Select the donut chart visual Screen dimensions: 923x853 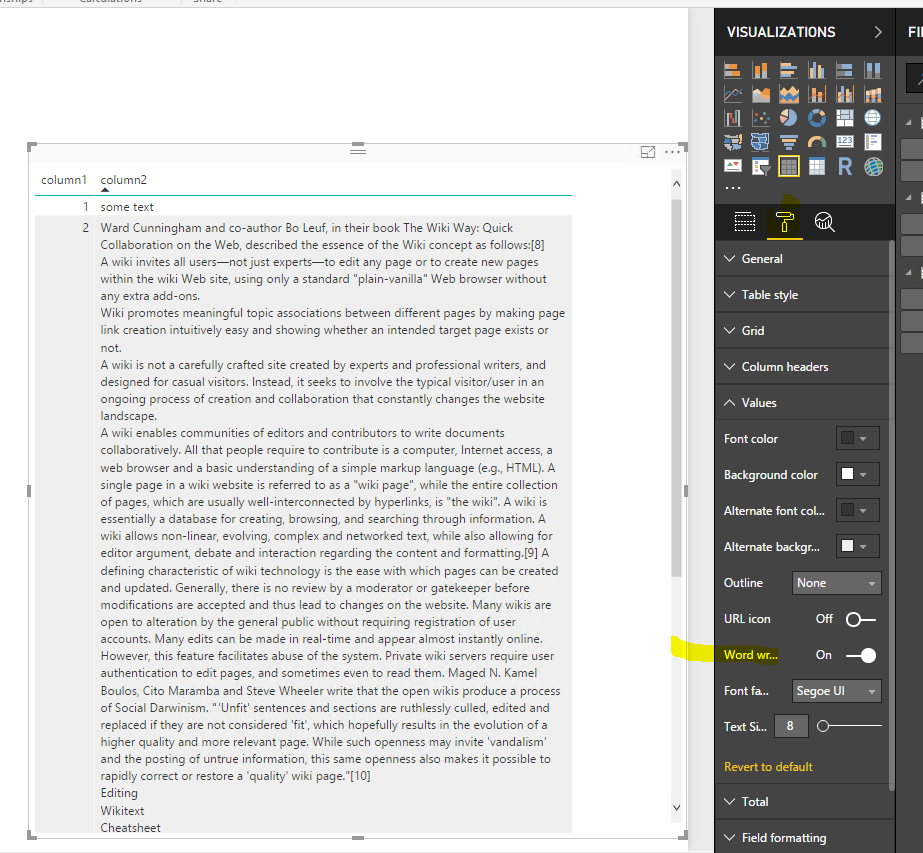[x=816, y=118]
